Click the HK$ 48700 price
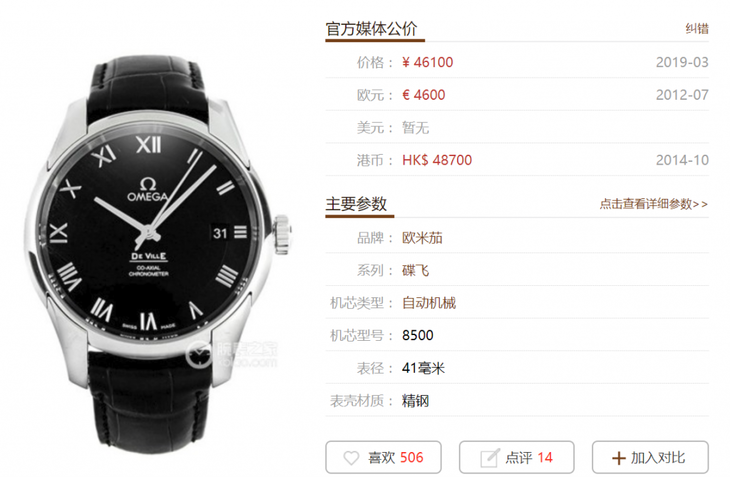Screen dimensions: 730x477 pos(437,160)
